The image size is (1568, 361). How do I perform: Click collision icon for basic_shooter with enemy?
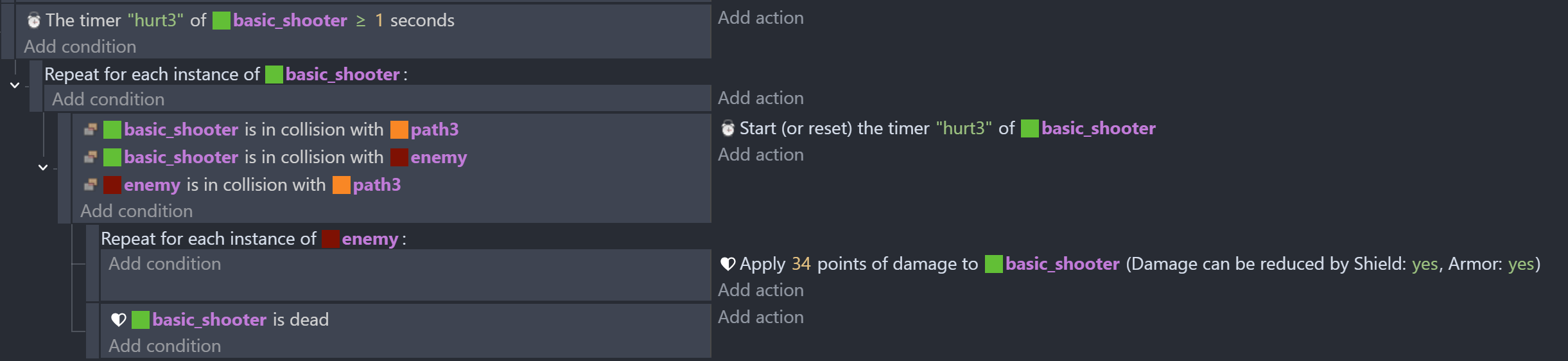[x=91, y=157]
